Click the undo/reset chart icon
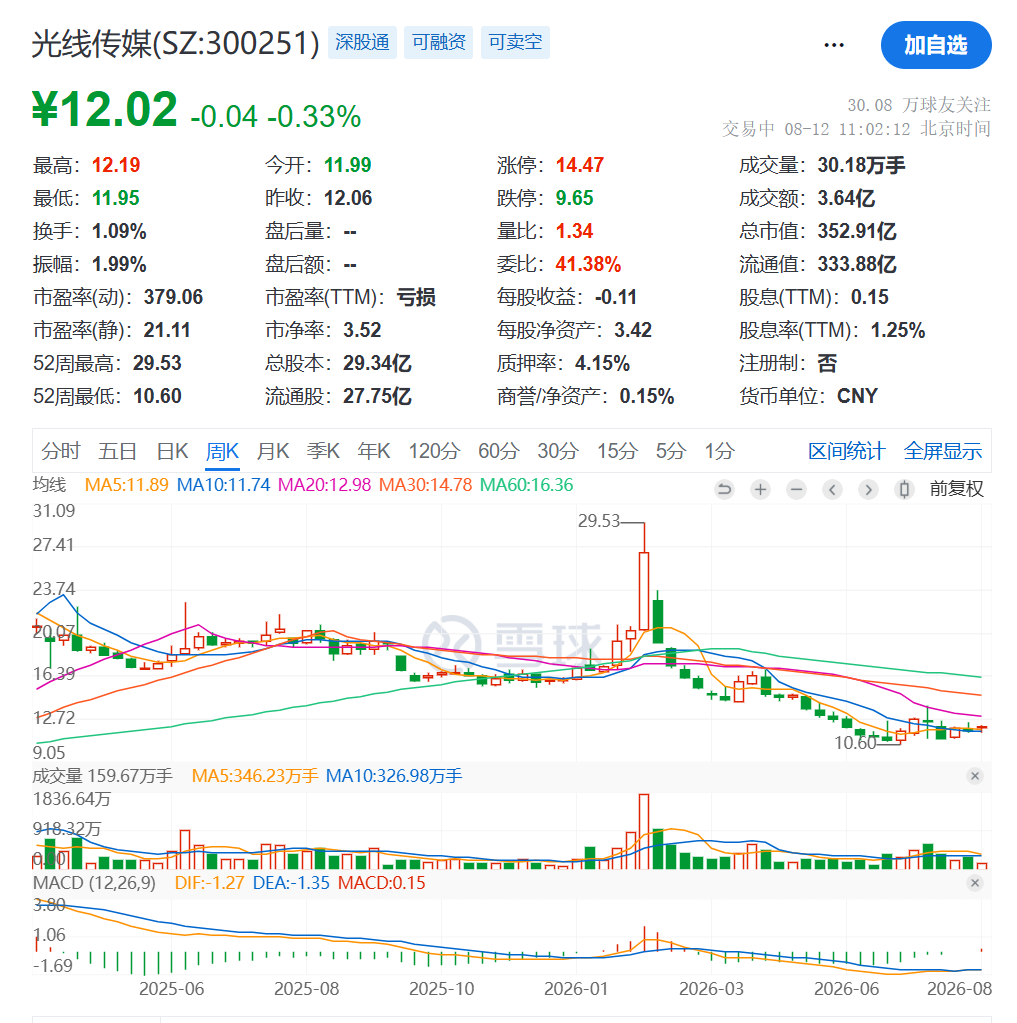The height and width of the screenshot is (1023, 1017). [724, 489]
